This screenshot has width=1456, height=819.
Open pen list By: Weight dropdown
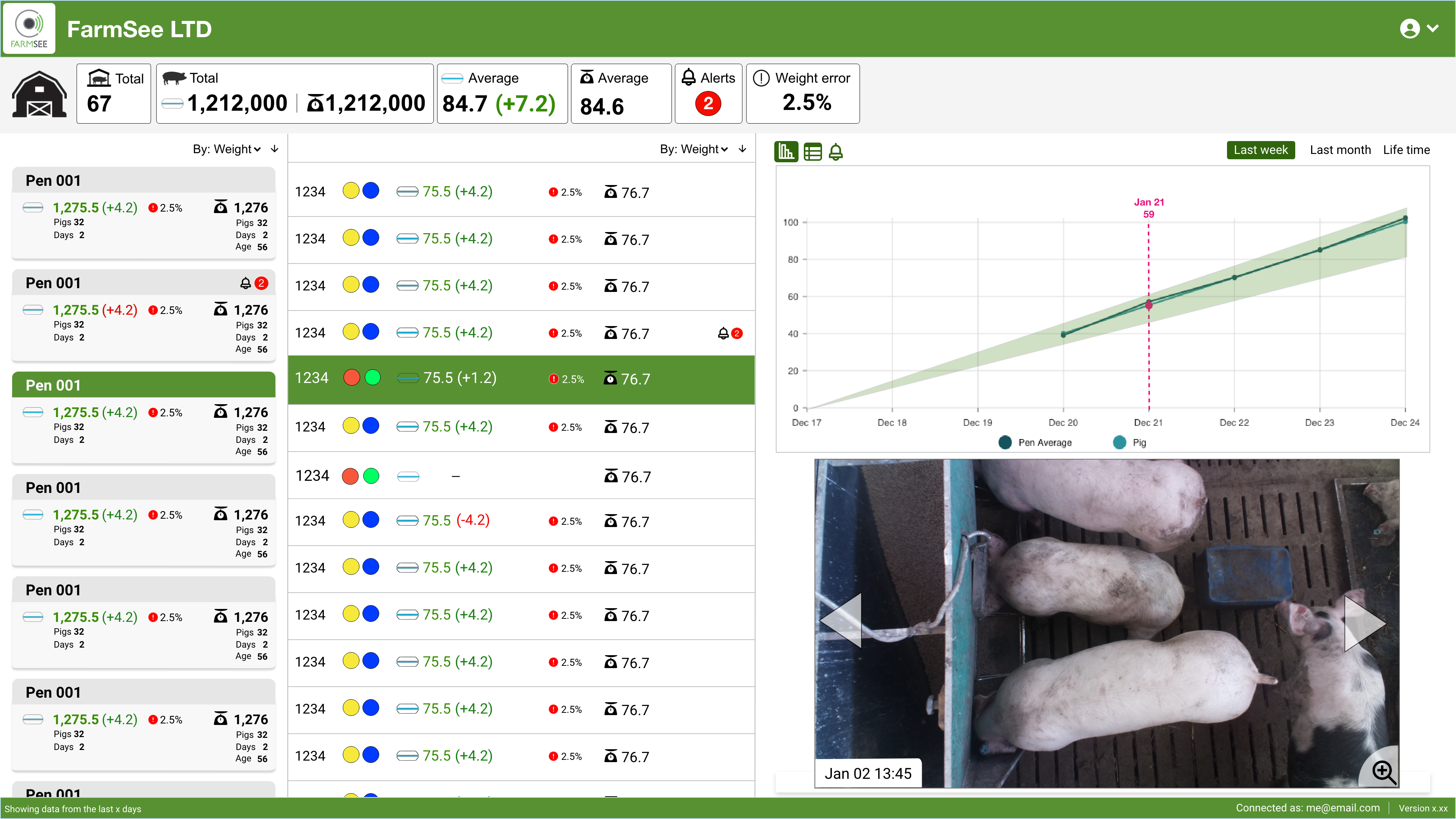click(227, 149)
